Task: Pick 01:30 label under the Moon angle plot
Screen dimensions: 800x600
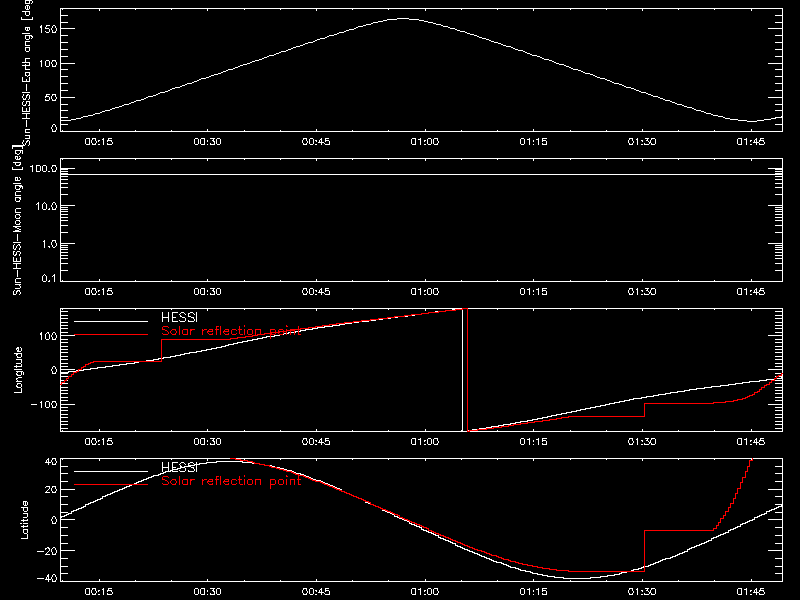Action: tap(642, 292)
